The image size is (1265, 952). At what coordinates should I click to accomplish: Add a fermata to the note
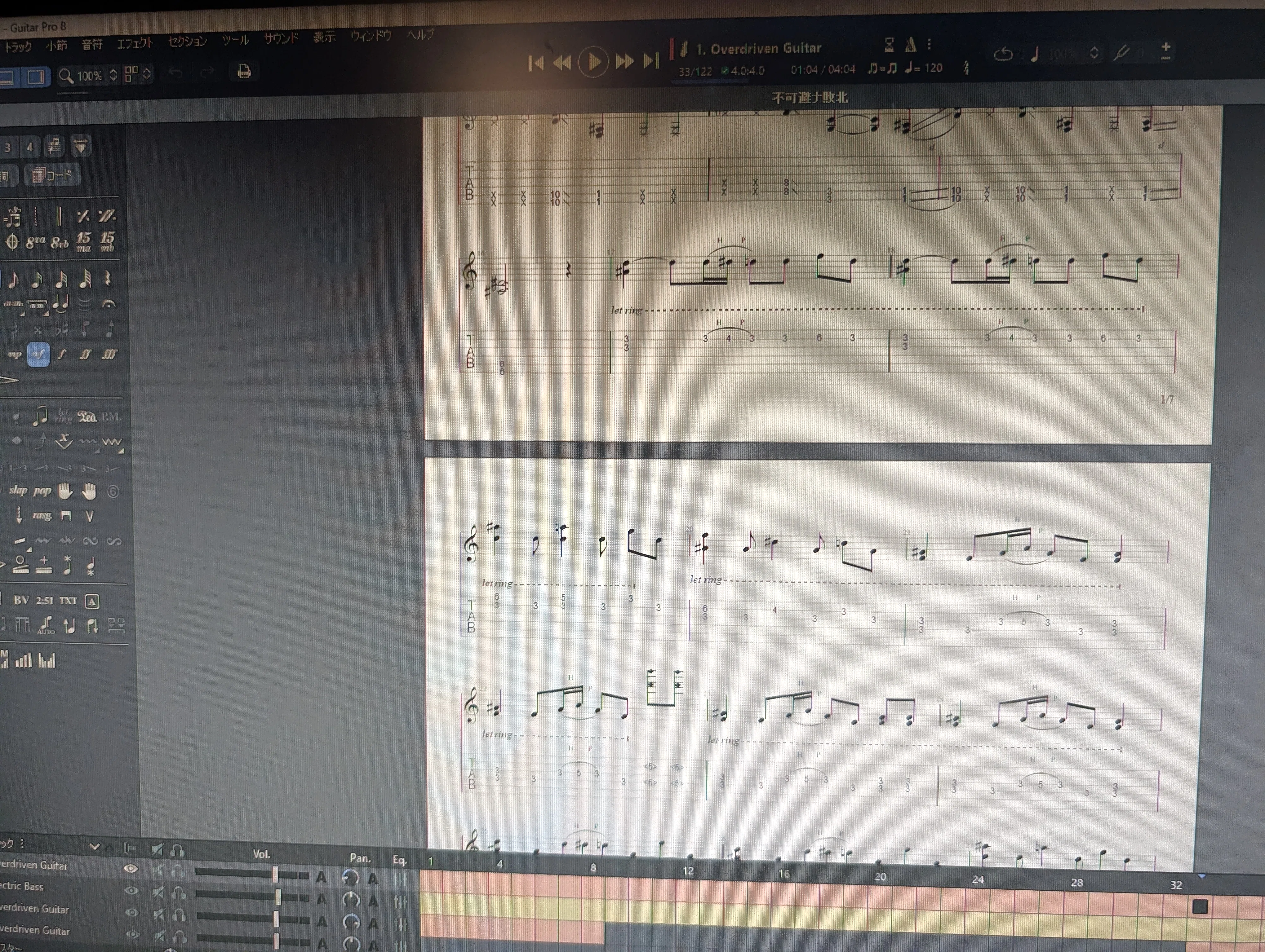[x=108, y=304]
